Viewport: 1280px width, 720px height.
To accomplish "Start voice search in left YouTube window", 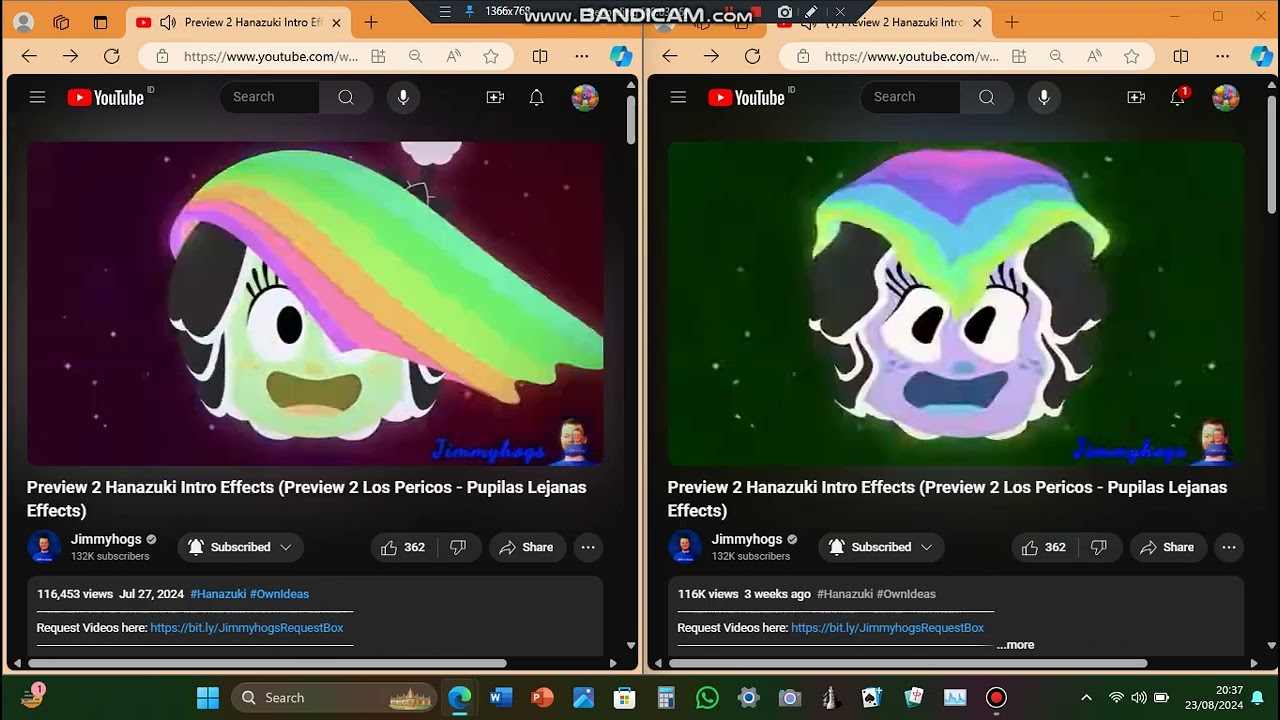I will point(403,97).
